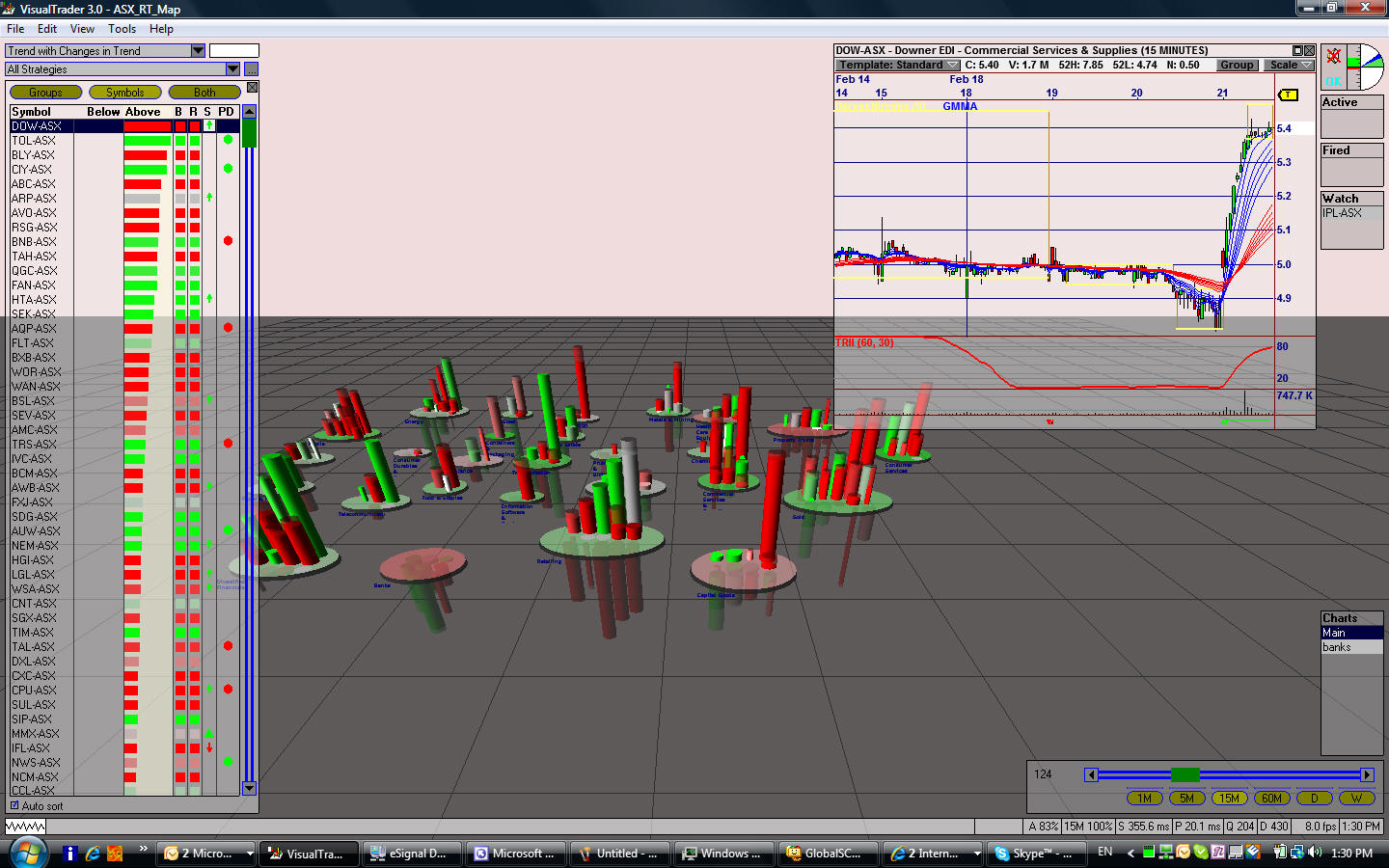
Task: Select ARP-ASX row in symbol list
Action: (x=123, y=199)
